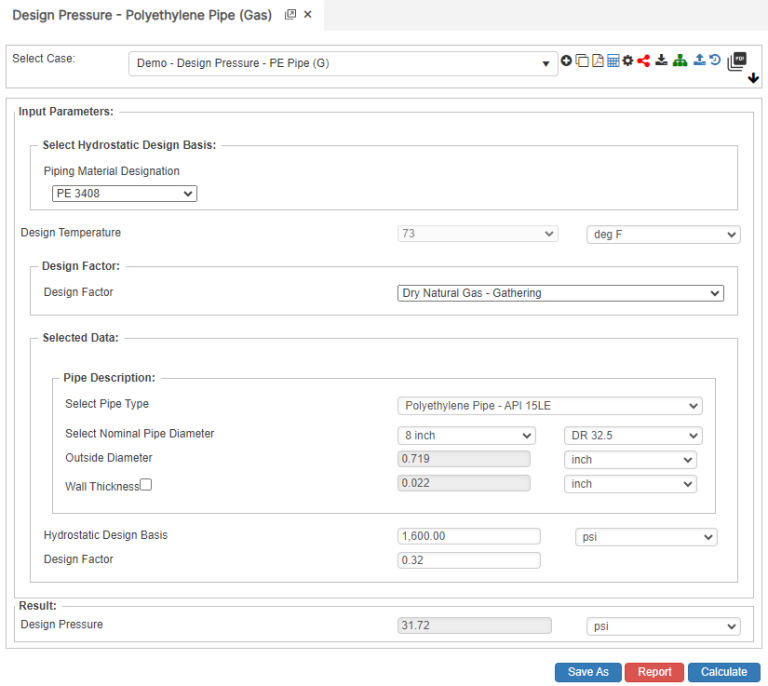Click the red share icon

(643, 61)
